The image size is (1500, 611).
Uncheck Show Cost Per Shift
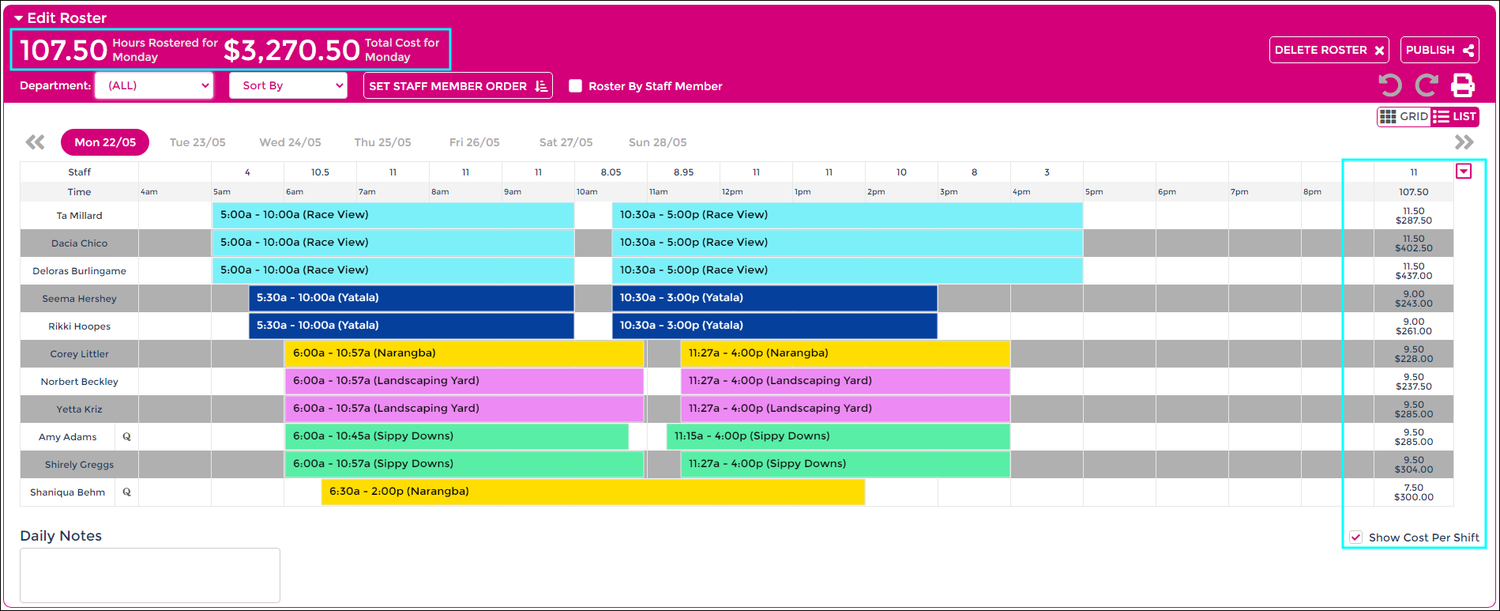coord(1356,537)
